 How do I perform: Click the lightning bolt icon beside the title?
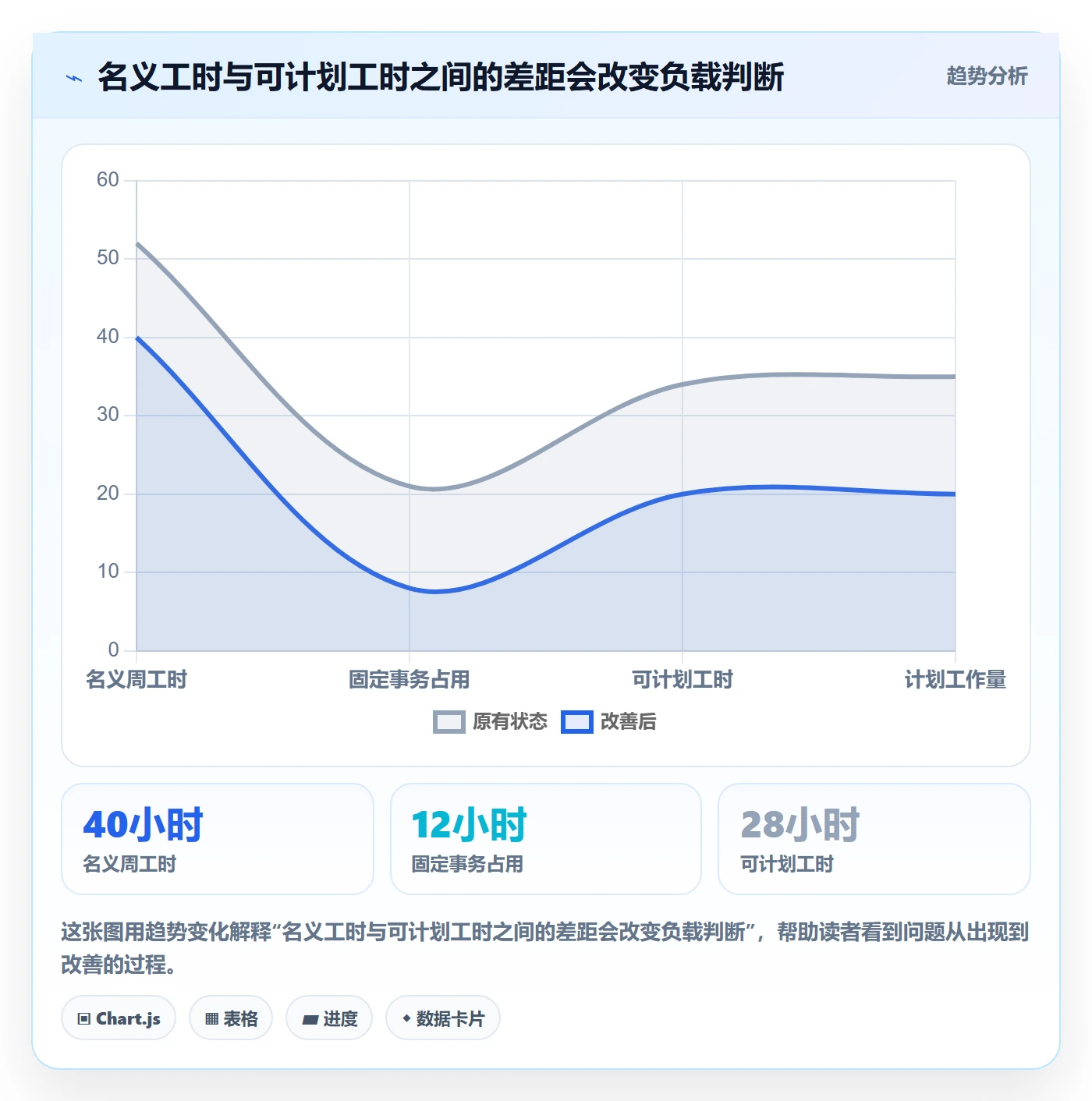(74, 78)
